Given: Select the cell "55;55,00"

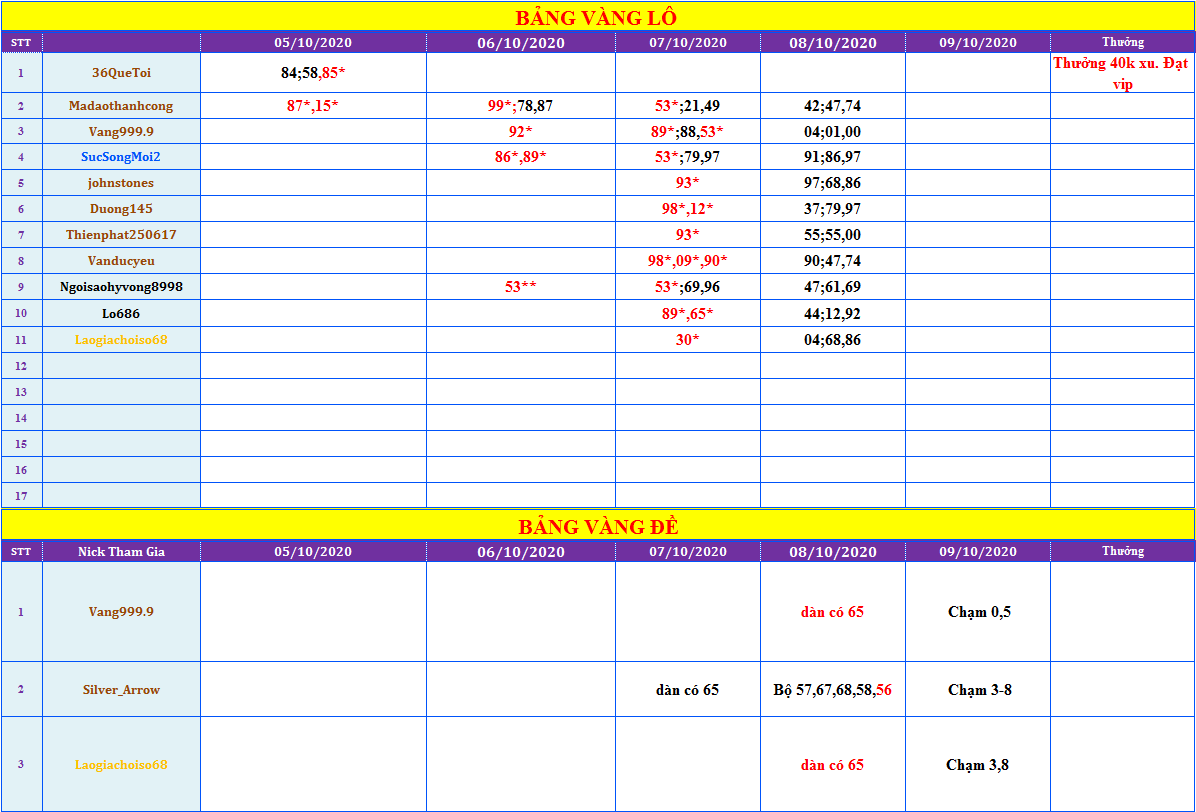Looking at the screenshot, I should point(833,235).
